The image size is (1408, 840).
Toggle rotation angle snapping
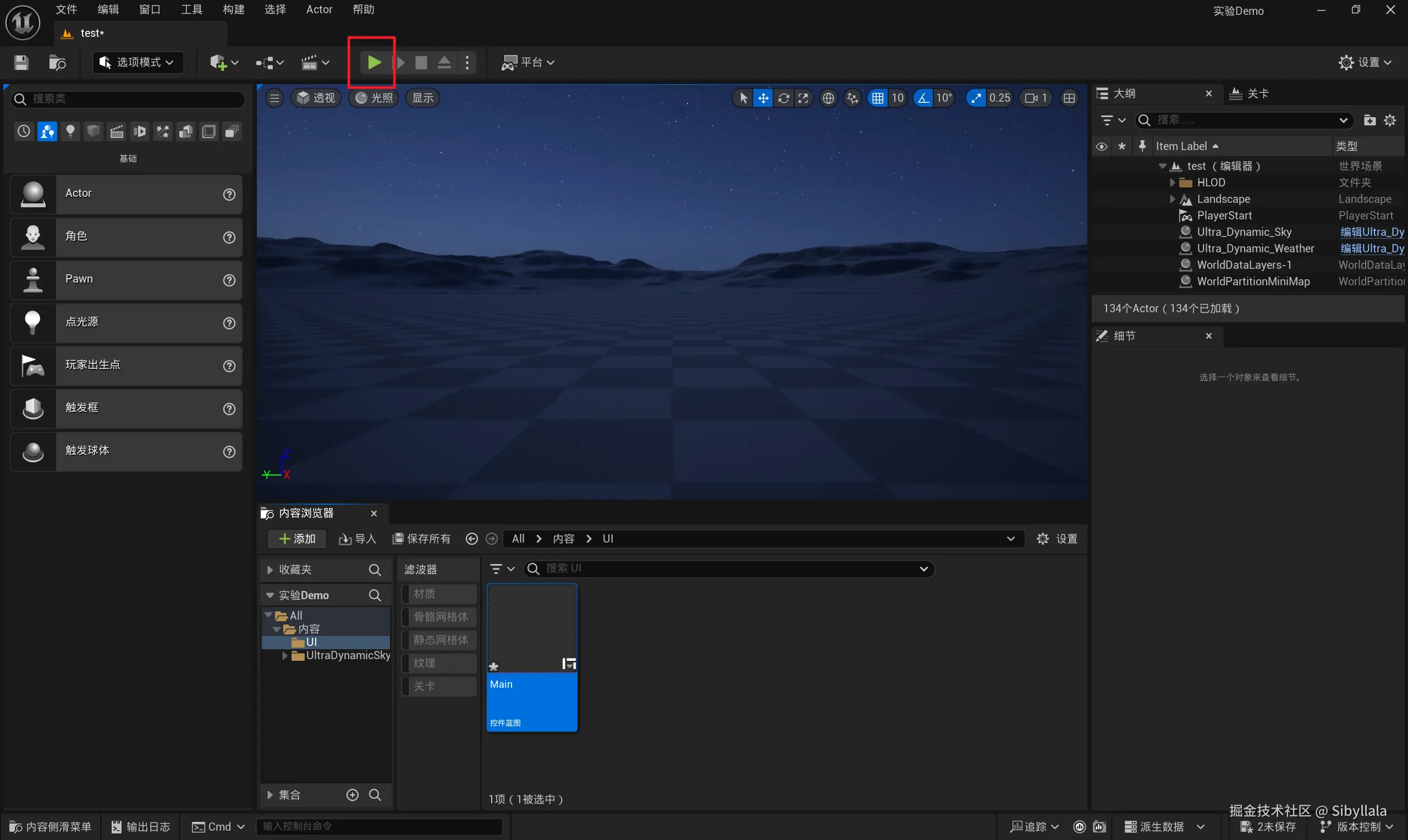pos(923,98)
